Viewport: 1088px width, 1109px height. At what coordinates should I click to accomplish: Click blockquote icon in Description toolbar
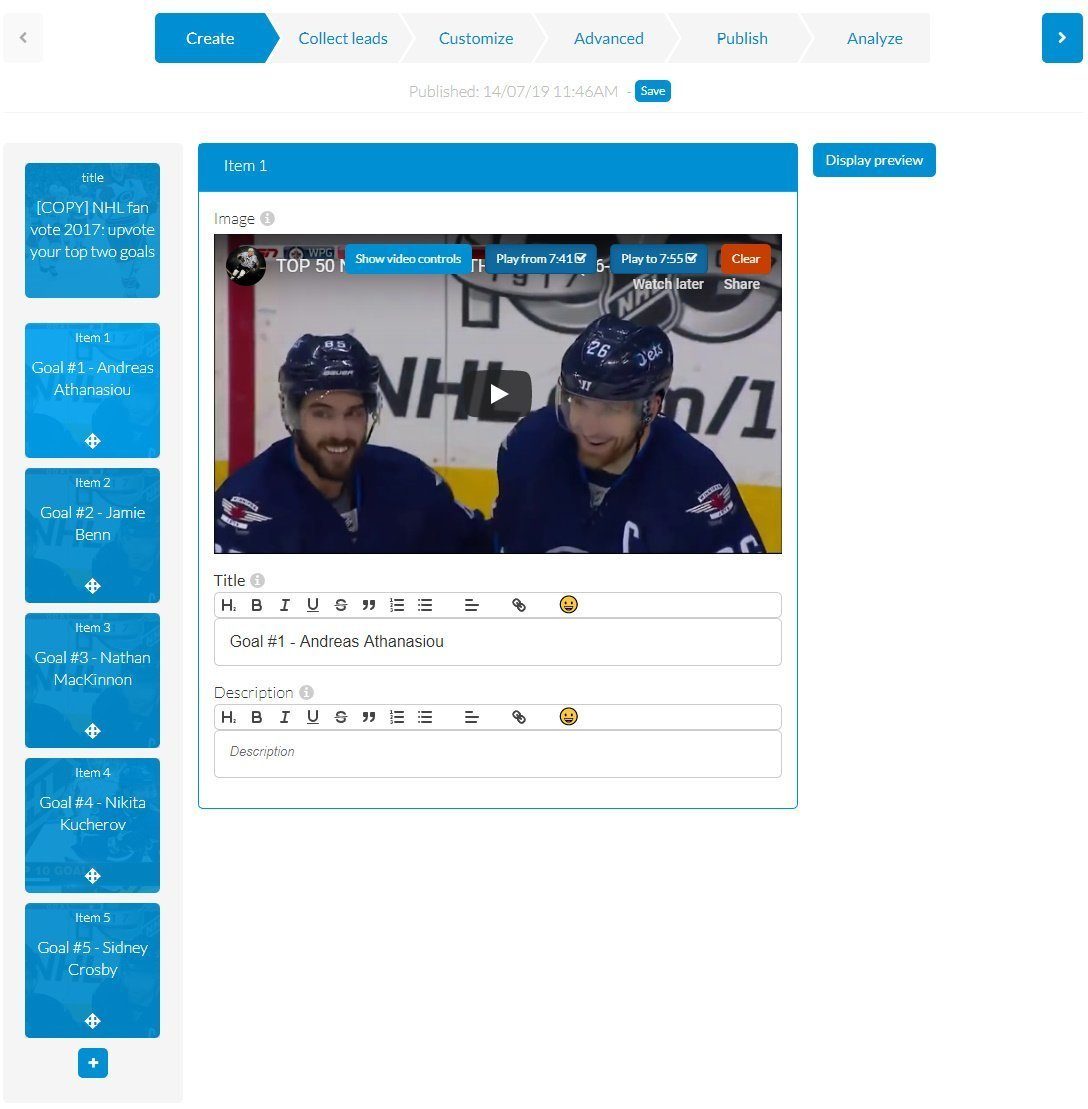[x=369, y=717]
